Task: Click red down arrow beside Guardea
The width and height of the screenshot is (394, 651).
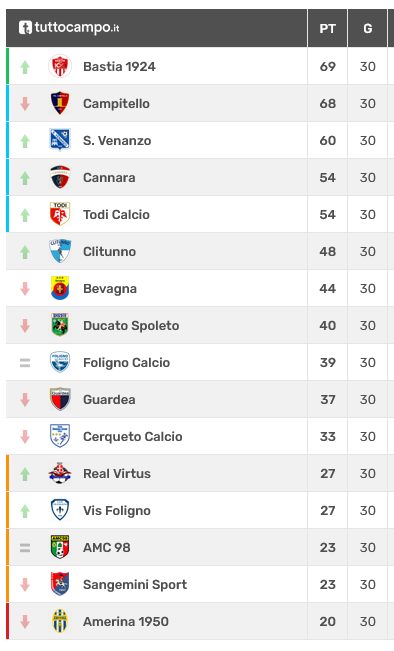Action: 25,400
